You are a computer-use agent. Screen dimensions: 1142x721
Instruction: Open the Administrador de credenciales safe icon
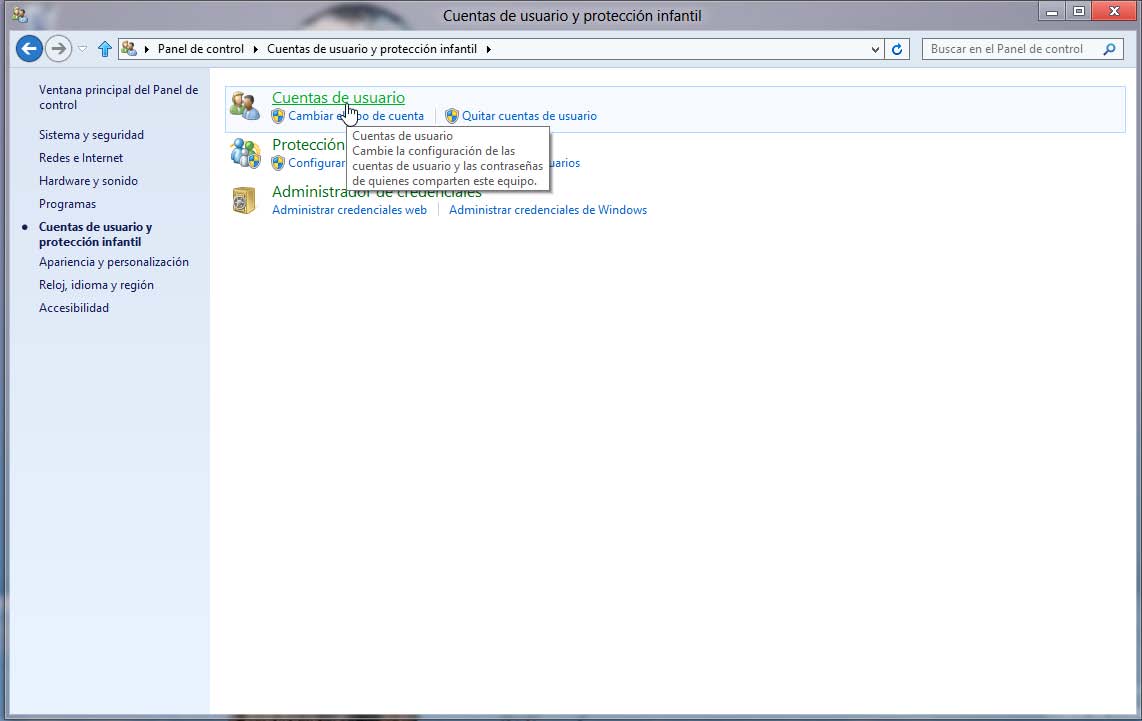point(245,200)
